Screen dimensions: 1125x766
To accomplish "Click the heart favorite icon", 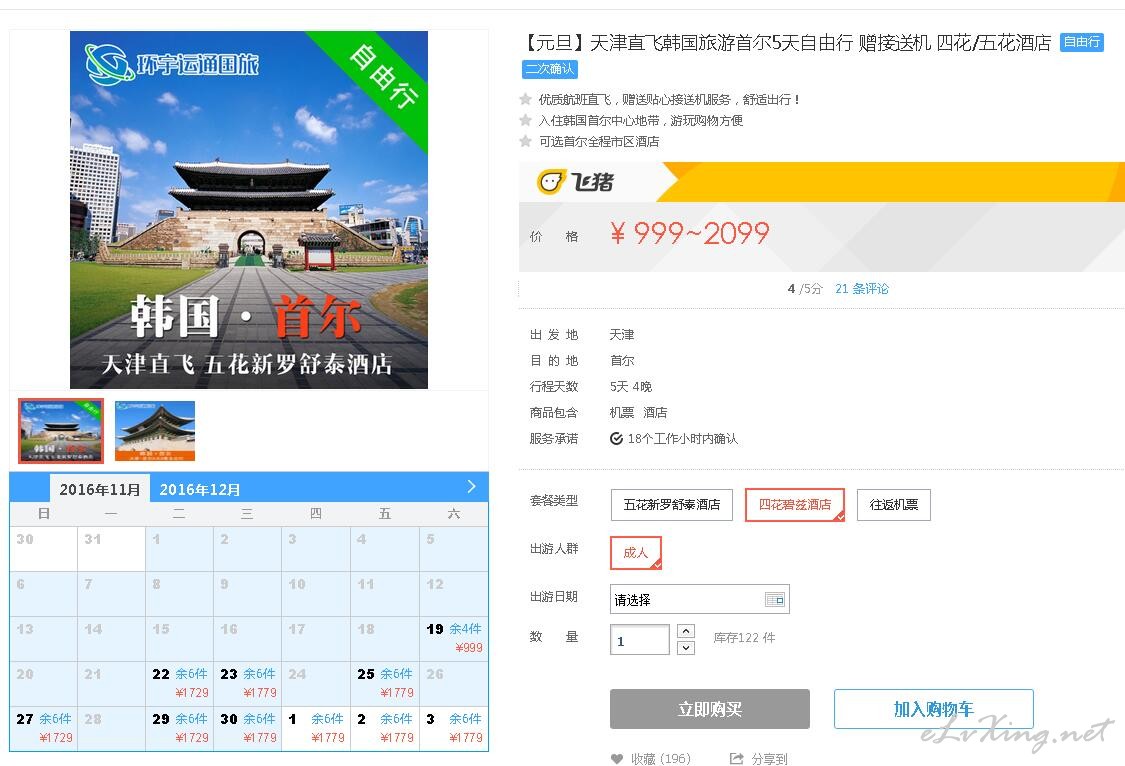I will pos(616,758).
